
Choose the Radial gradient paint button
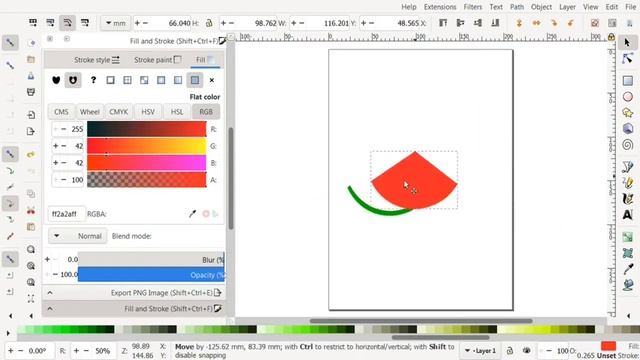[161, 80]
